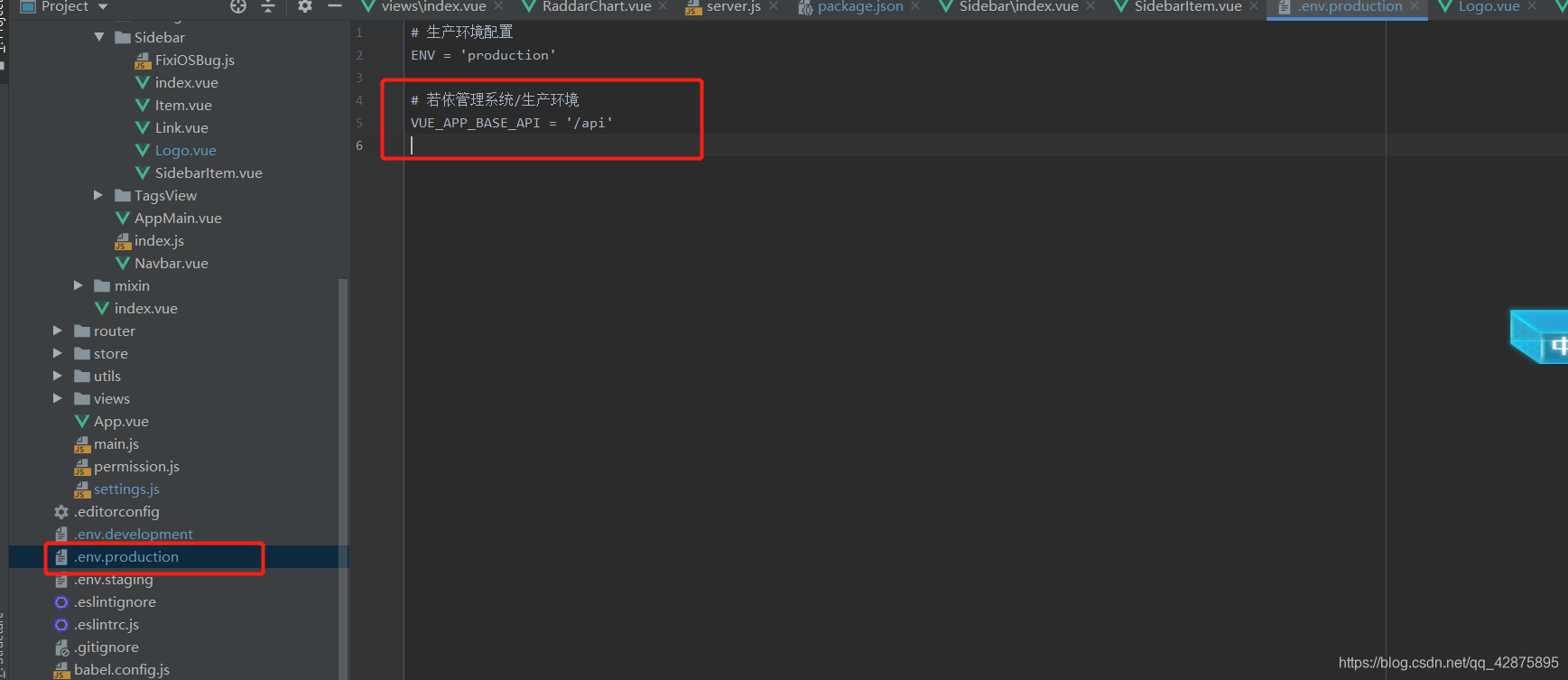Close the Sidebar\index.vue tab
The height and width of the screenshot is (680, 1568).
pos(1091,6)
